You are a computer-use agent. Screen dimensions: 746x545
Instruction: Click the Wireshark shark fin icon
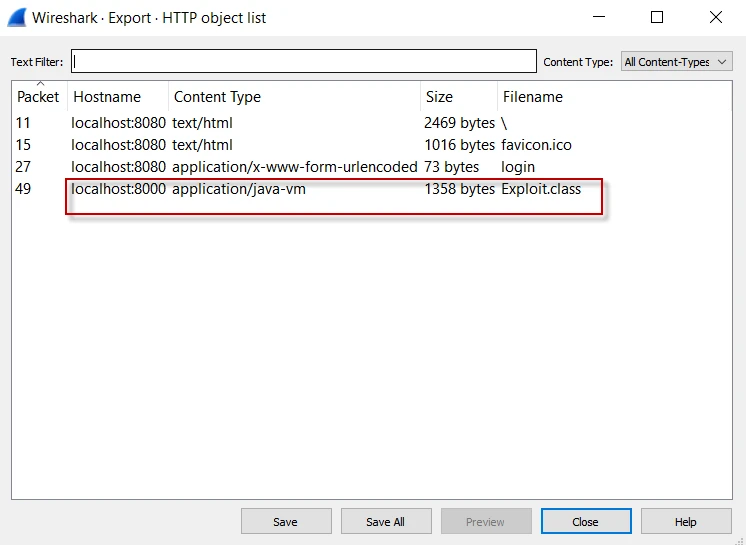coord(16,17)
